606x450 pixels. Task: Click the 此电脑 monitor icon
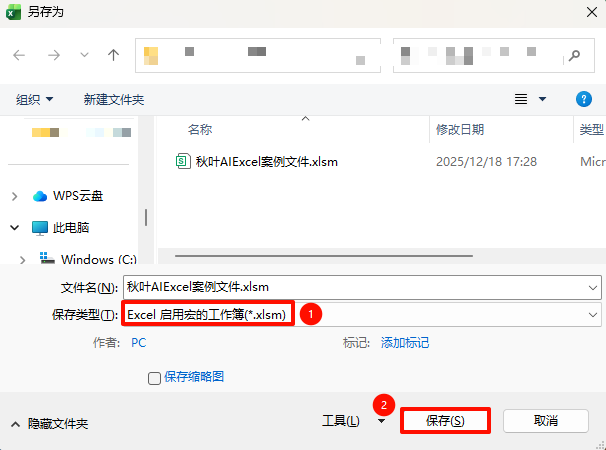coord(39,228)
